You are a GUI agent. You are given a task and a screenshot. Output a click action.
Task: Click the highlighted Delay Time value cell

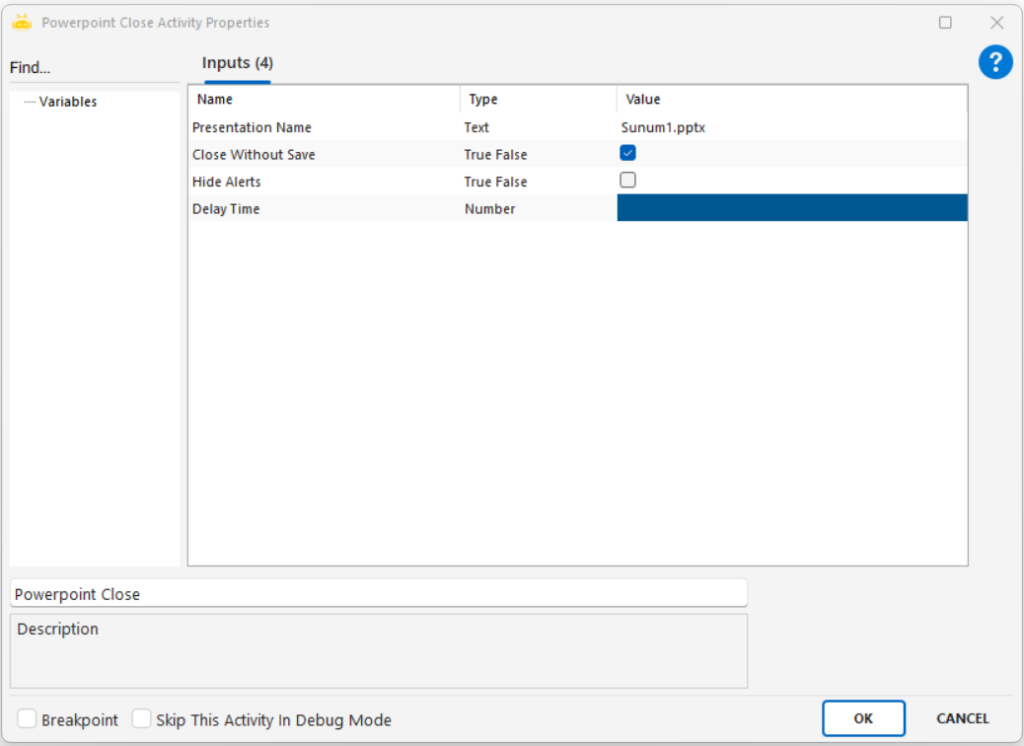click(x=791, y=208)
